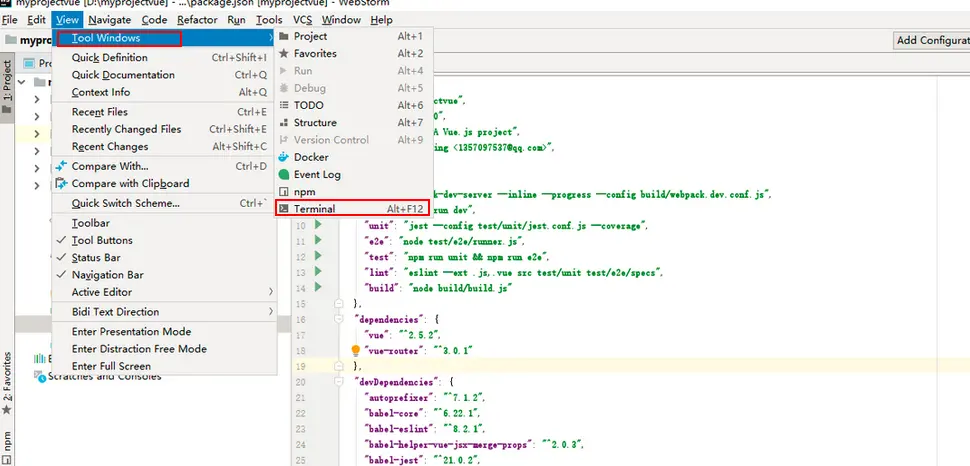970x466 pixels.
Task: Uncheck Status Bar in View menu
Action: click(x=164, y=257)
